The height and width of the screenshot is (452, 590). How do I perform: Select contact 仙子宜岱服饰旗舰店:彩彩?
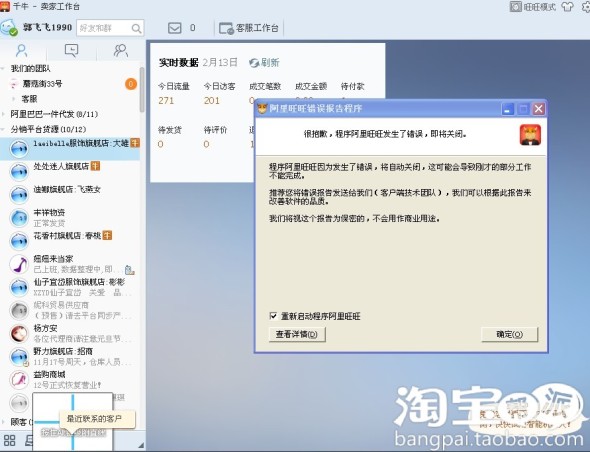point(70,287)
